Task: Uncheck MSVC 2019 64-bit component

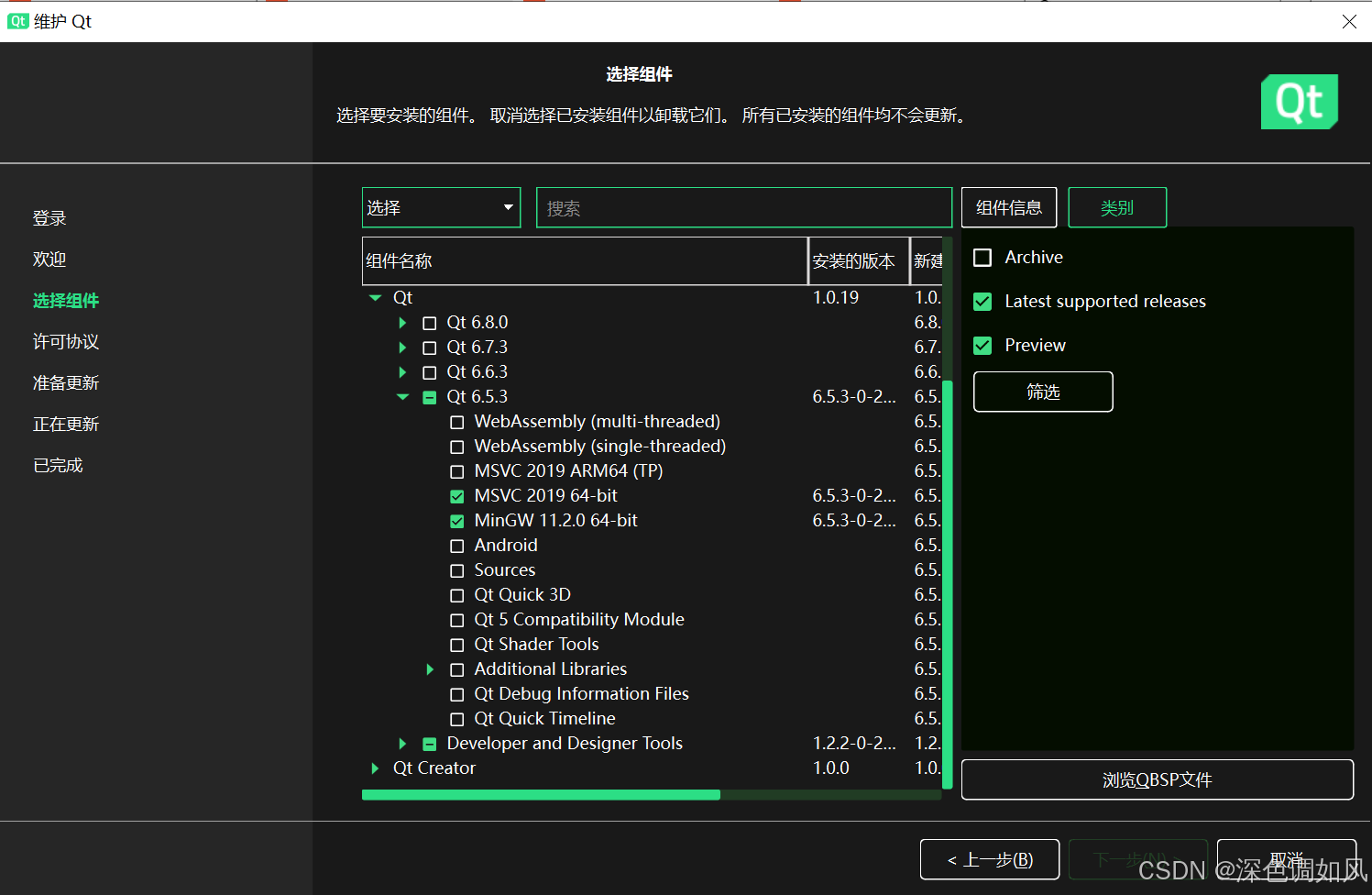Action: coord(456,496)
